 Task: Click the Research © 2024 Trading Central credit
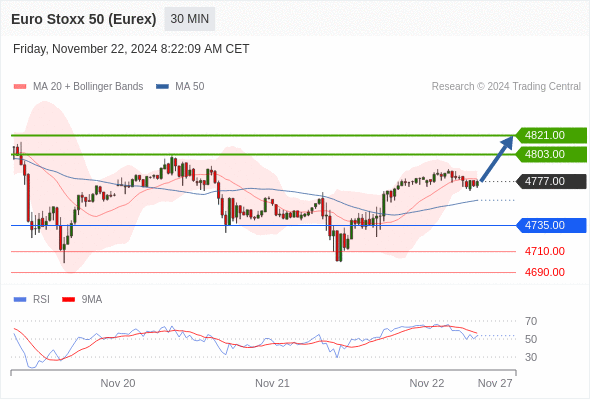pos(506,87)
